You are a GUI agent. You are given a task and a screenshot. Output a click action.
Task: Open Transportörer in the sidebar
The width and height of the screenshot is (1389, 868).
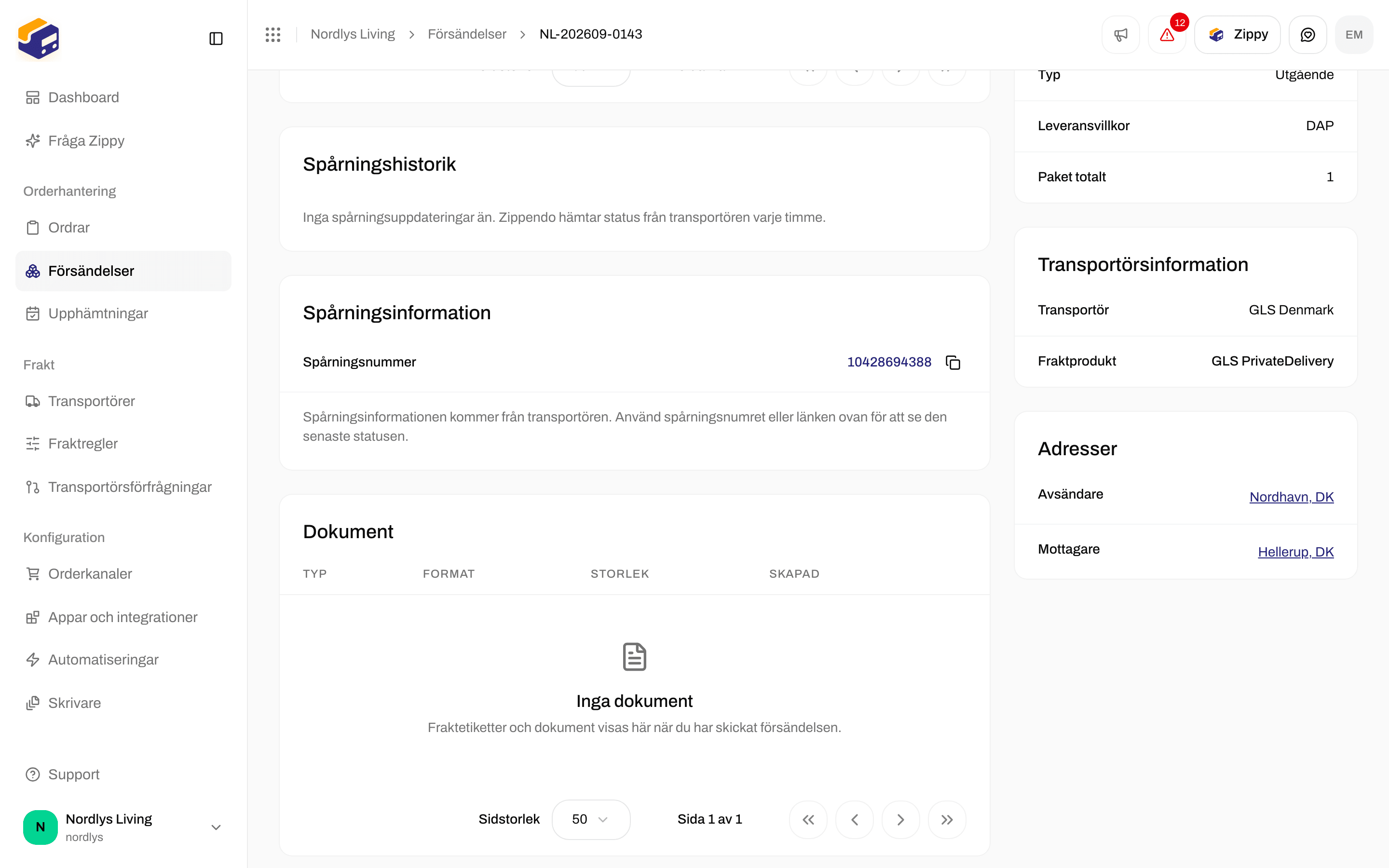pyautogui.click(x=123, y=401)
